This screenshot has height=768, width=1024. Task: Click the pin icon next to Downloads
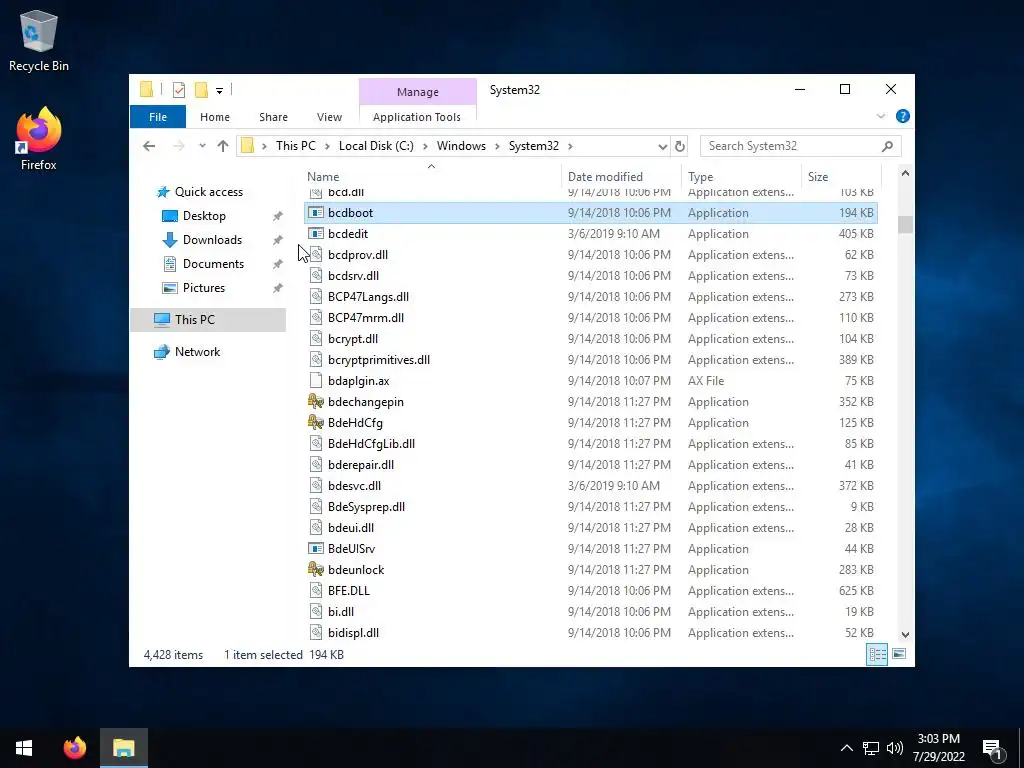tap(278, 240)
